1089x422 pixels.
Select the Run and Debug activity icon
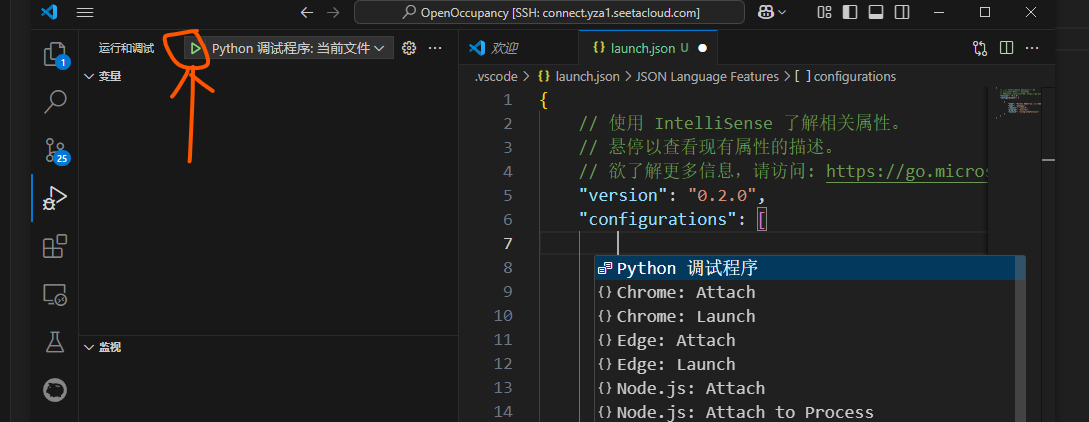(x=55, y=198)
